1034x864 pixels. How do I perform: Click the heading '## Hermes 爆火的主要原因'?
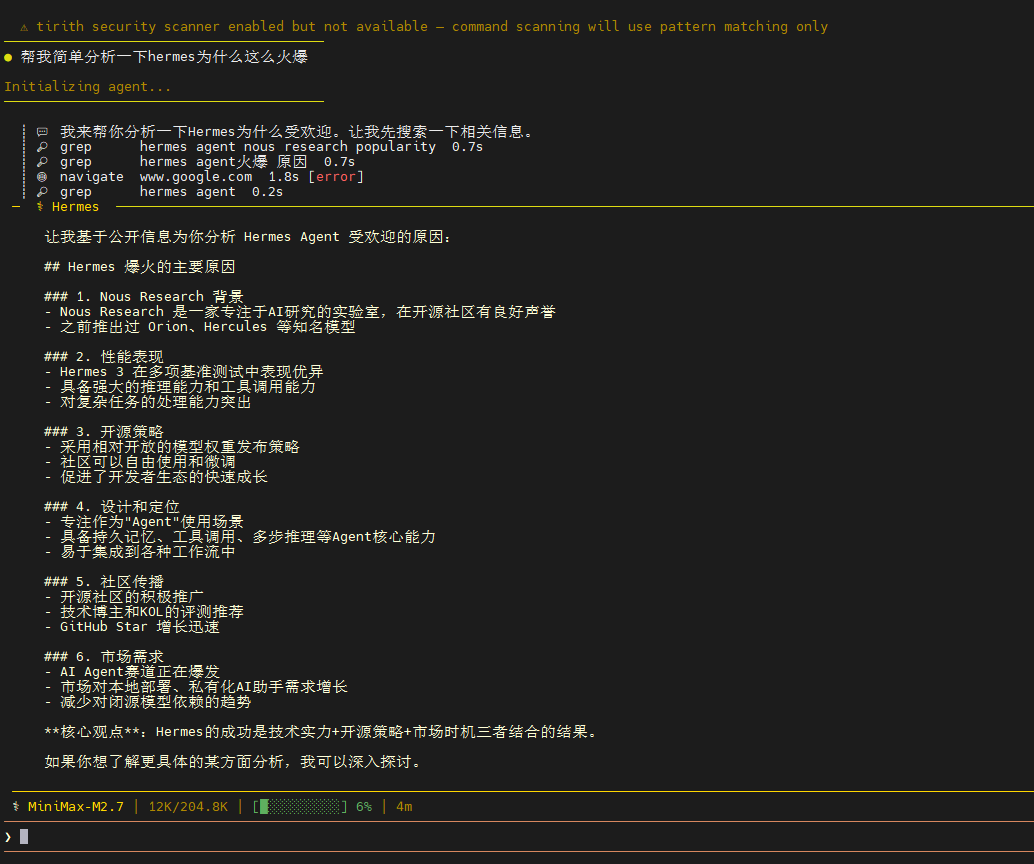coord(140,267)
